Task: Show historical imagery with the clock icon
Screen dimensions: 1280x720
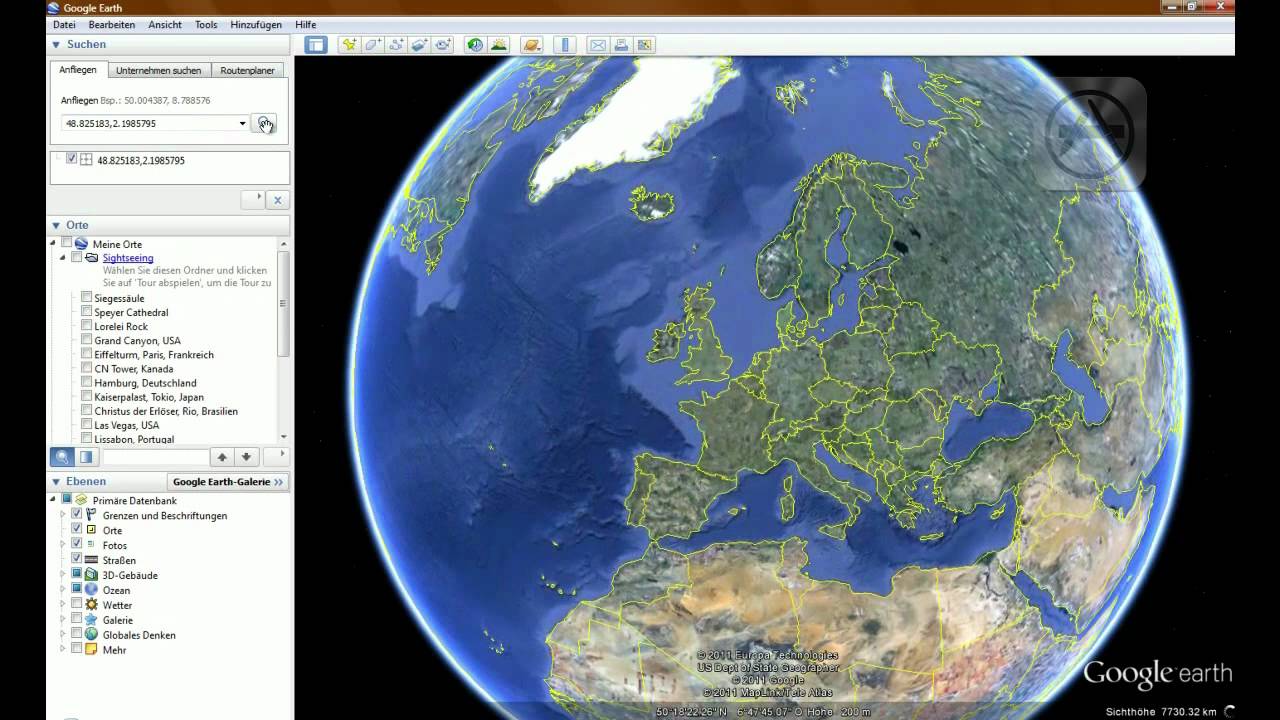Action: click(x=475, y=45)
